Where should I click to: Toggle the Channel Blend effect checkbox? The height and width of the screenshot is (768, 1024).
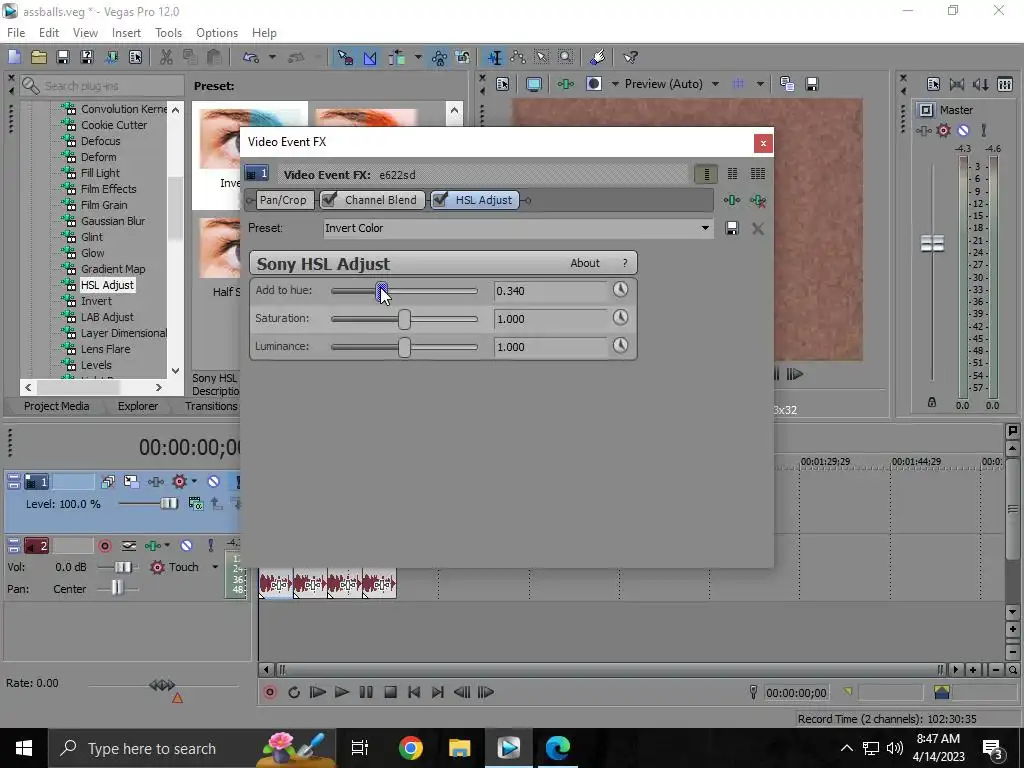[x=329, y=200]
